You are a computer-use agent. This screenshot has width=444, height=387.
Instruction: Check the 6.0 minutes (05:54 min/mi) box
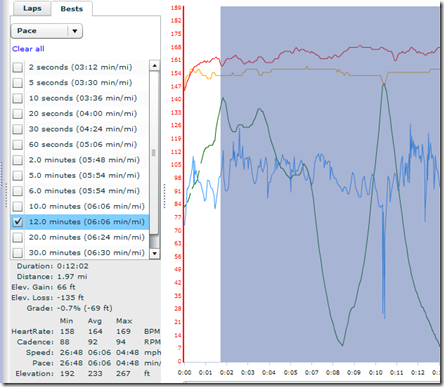tap(18, 191)
